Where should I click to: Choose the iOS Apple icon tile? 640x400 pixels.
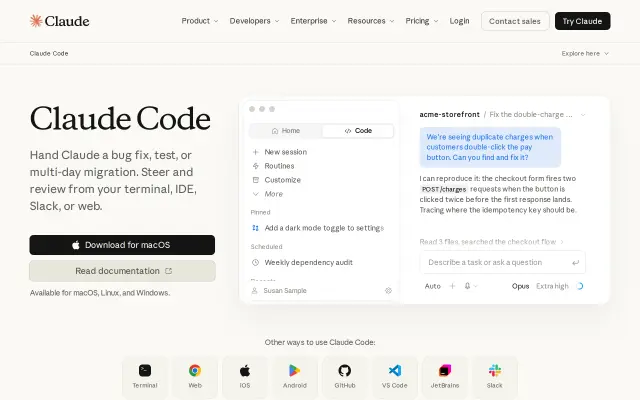pyautogui.click(x=244, y=377)
